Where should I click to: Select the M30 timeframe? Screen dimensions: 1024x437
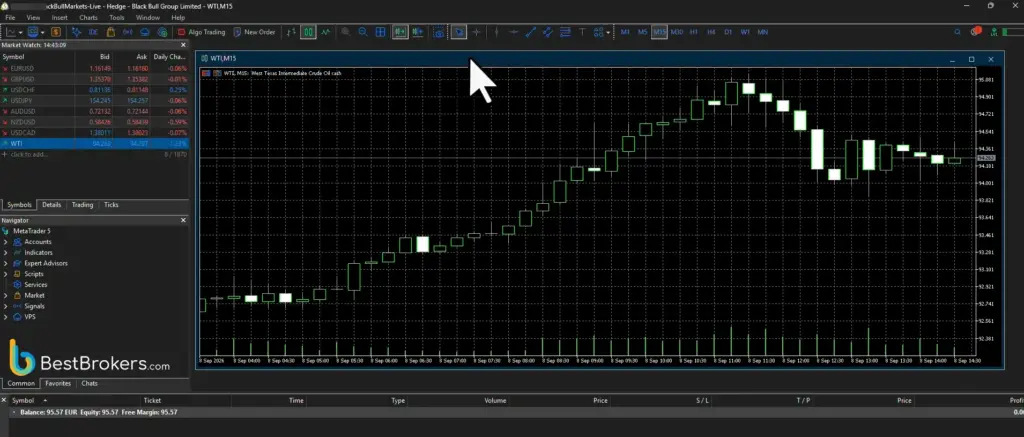tap(677, 32)
